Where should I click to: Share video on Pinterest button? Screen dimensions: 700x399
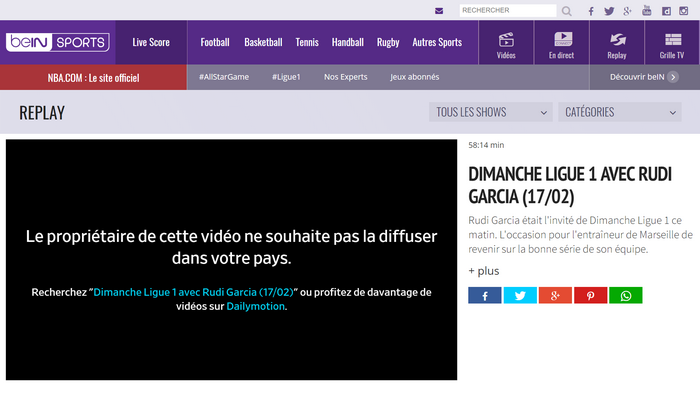590,295
